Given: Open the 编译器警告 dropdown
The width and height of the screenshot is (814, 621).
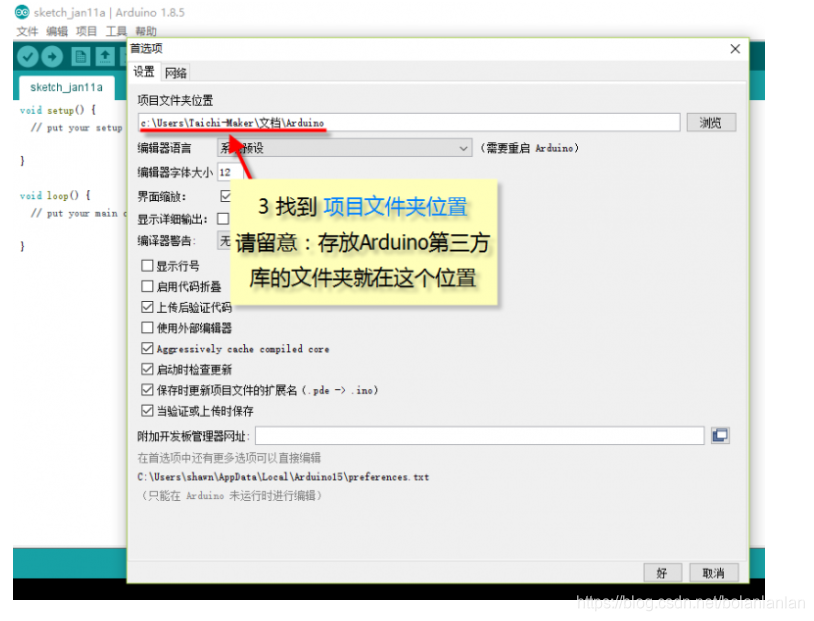Looking at the screenshot, I should click(224, 241).
